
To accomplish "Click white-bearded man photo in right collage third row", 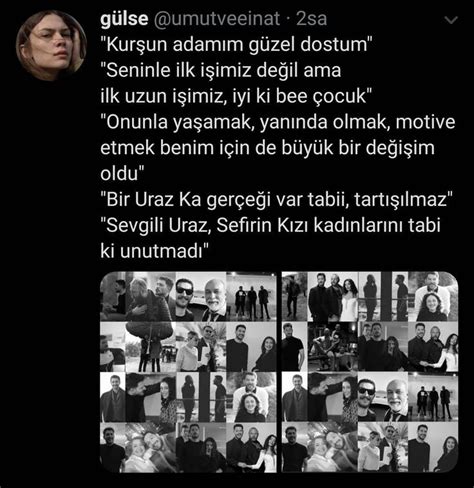I will (x=396, y=397).
